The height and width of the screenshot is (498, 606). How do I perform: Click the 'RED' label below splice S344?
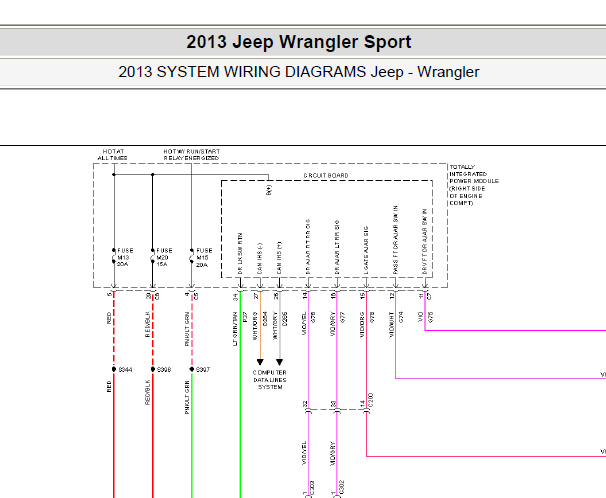(109, 387)
